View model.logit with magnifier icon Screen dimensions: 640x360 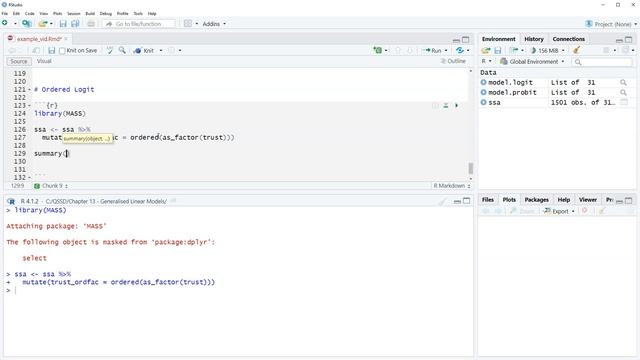tap(623, 82)
